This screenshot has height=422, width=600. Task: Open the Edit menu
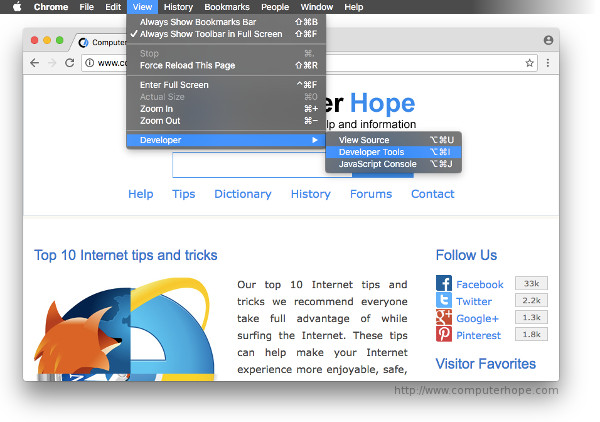[x=113, y=7]
